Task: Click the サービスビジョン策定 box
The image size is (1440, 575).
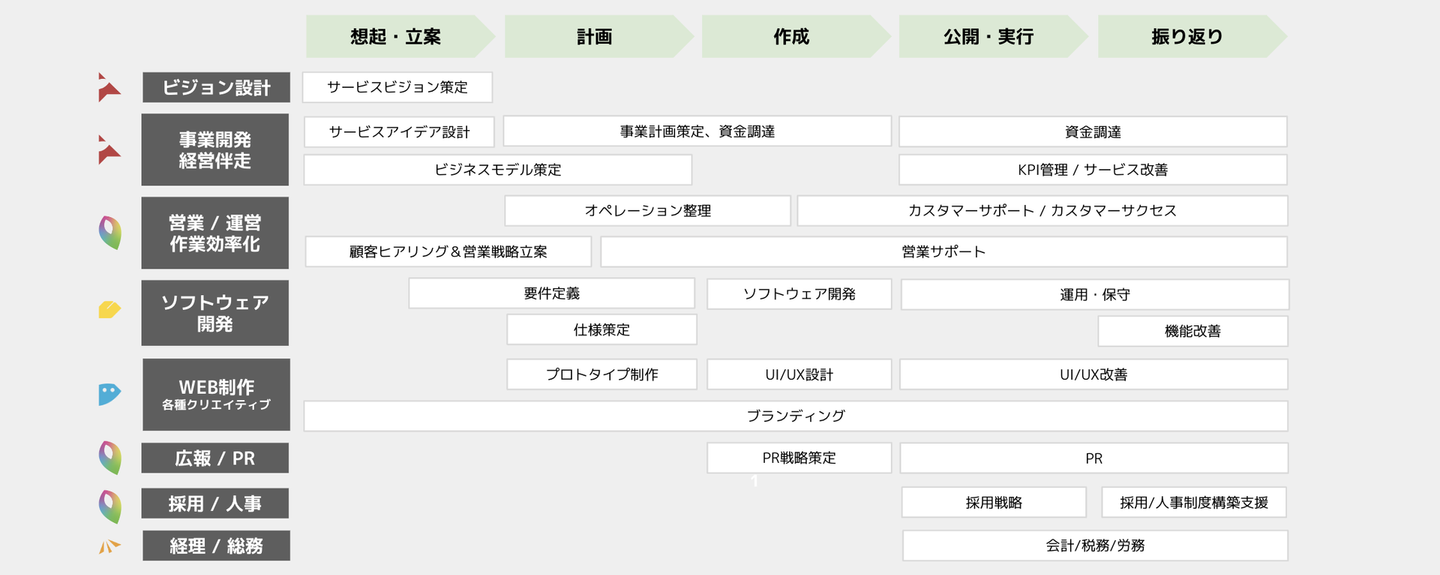Action: (398, 87)
